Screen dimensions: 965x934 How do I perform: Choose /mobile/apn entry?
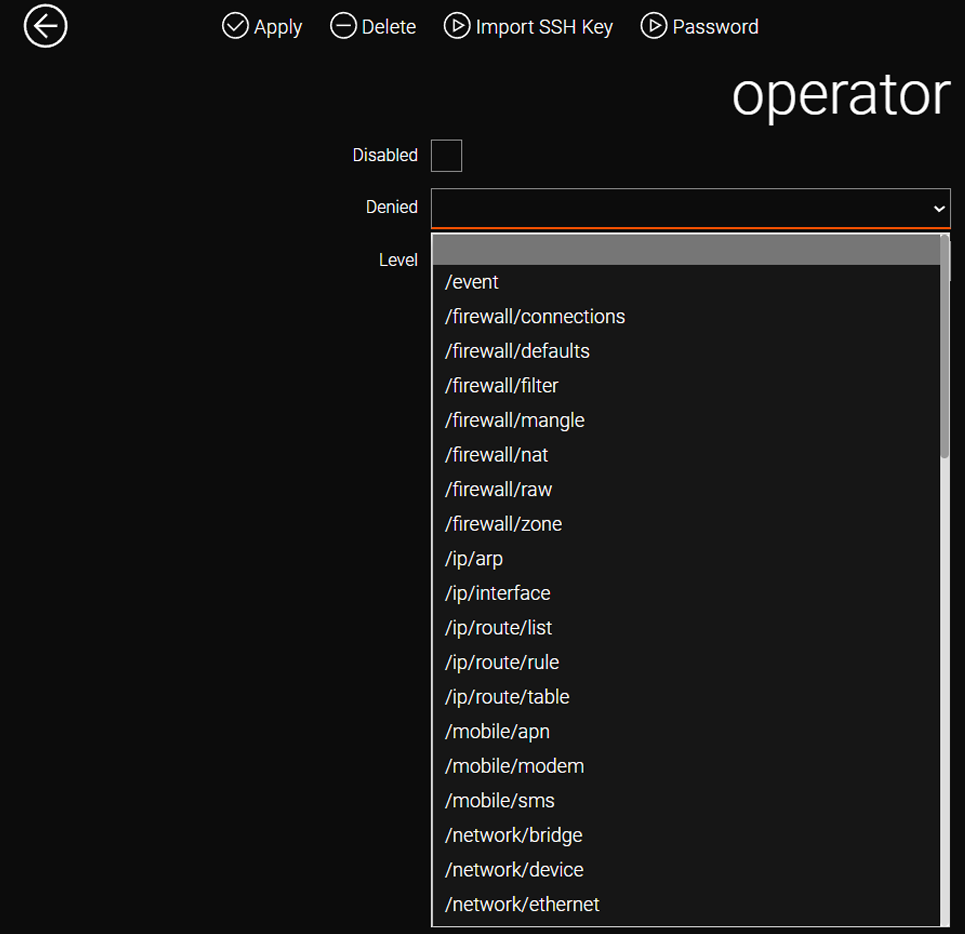(x=686, y=731)
